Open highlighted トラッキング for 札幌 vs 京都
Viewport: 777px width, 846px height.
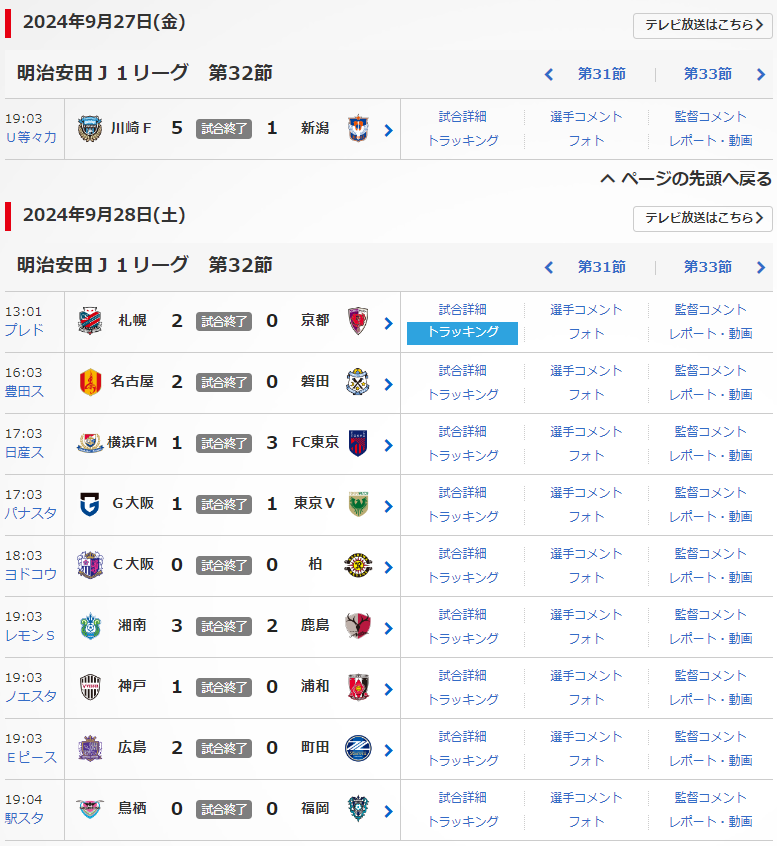462,333
